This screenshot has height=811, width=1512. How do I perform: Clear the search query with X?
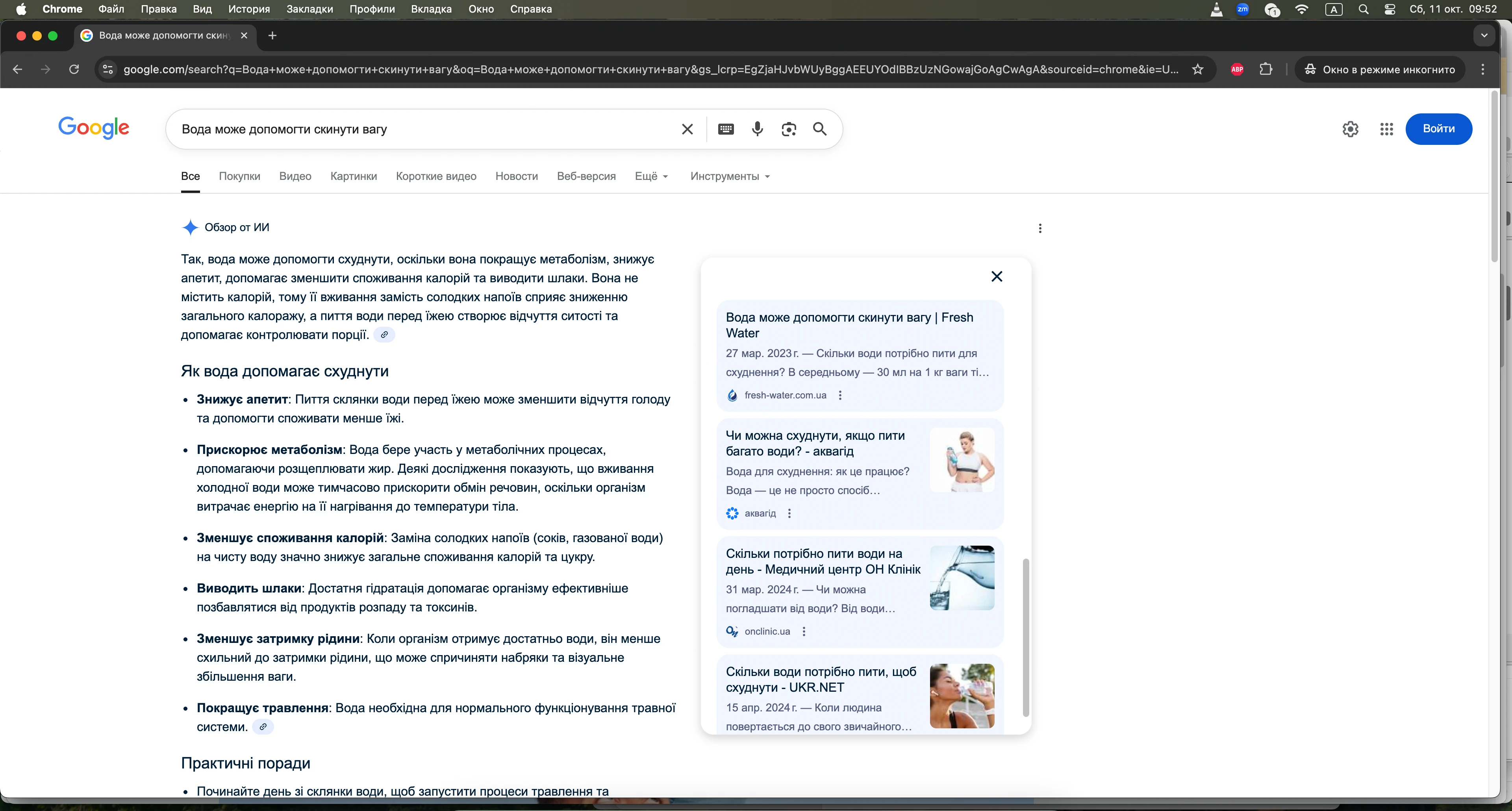687,129
